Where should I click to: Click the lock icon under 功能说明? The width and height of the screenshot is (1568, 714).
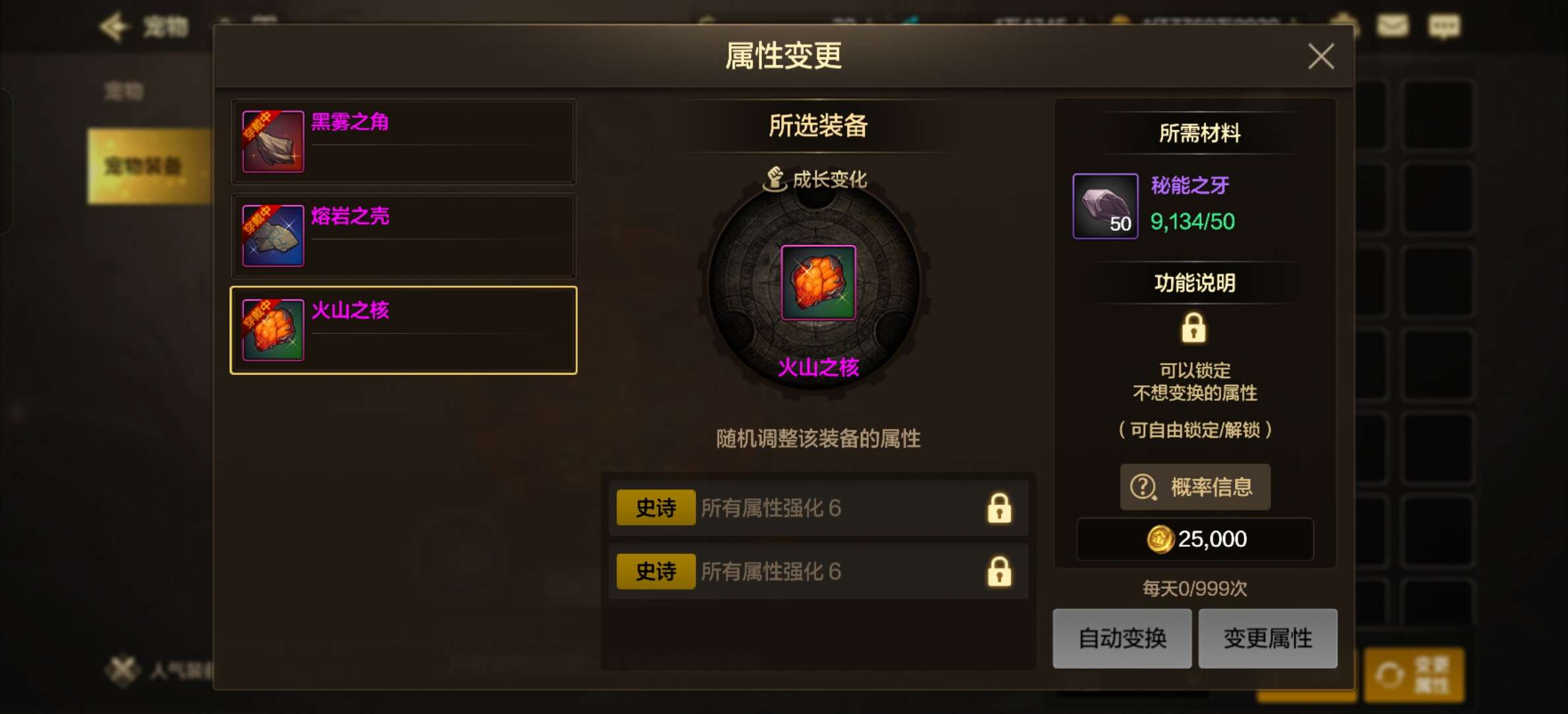coord(1193,328)
